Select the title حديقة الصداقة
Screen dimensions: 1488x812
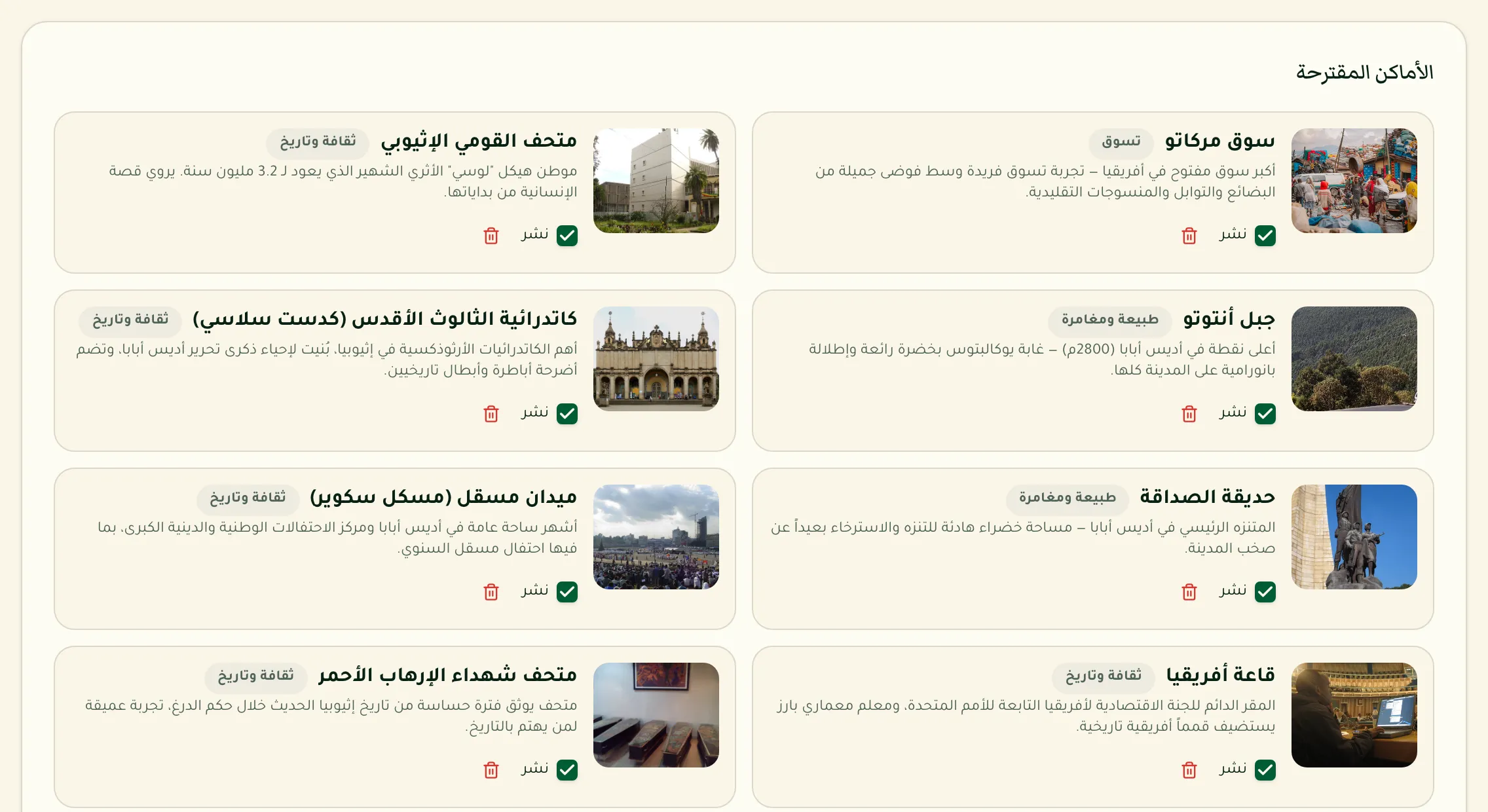point(1208,497)
